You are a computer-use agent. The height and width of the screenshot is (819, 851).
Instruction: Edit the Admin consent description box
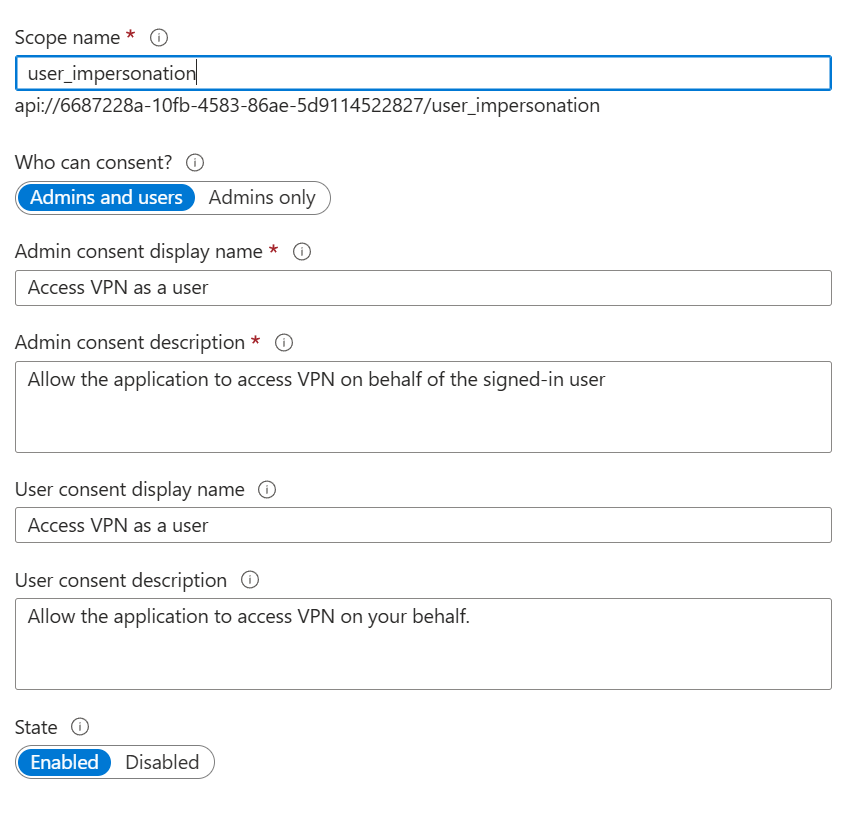click(423, 407)
